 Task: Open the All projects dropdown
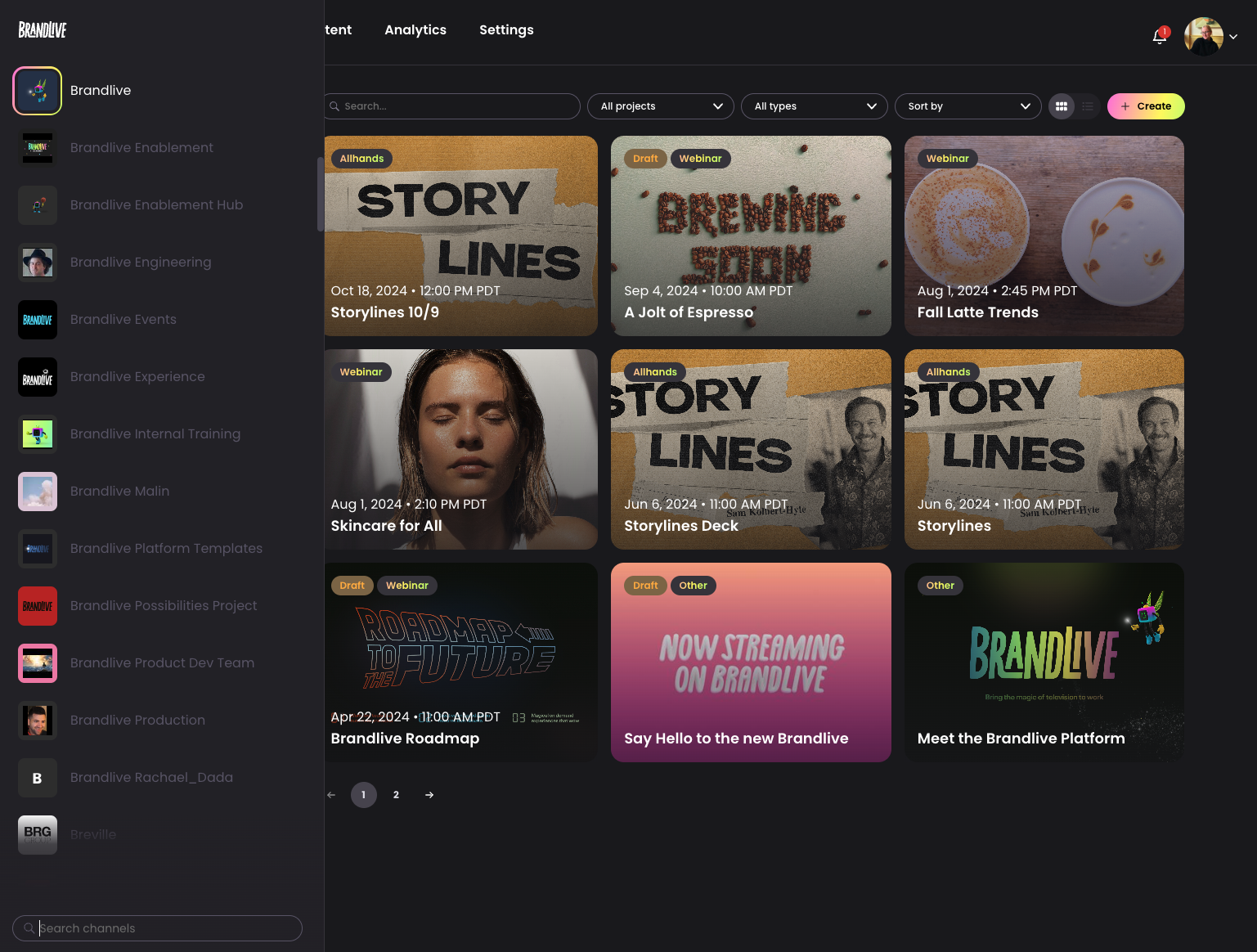coord(661,106)
